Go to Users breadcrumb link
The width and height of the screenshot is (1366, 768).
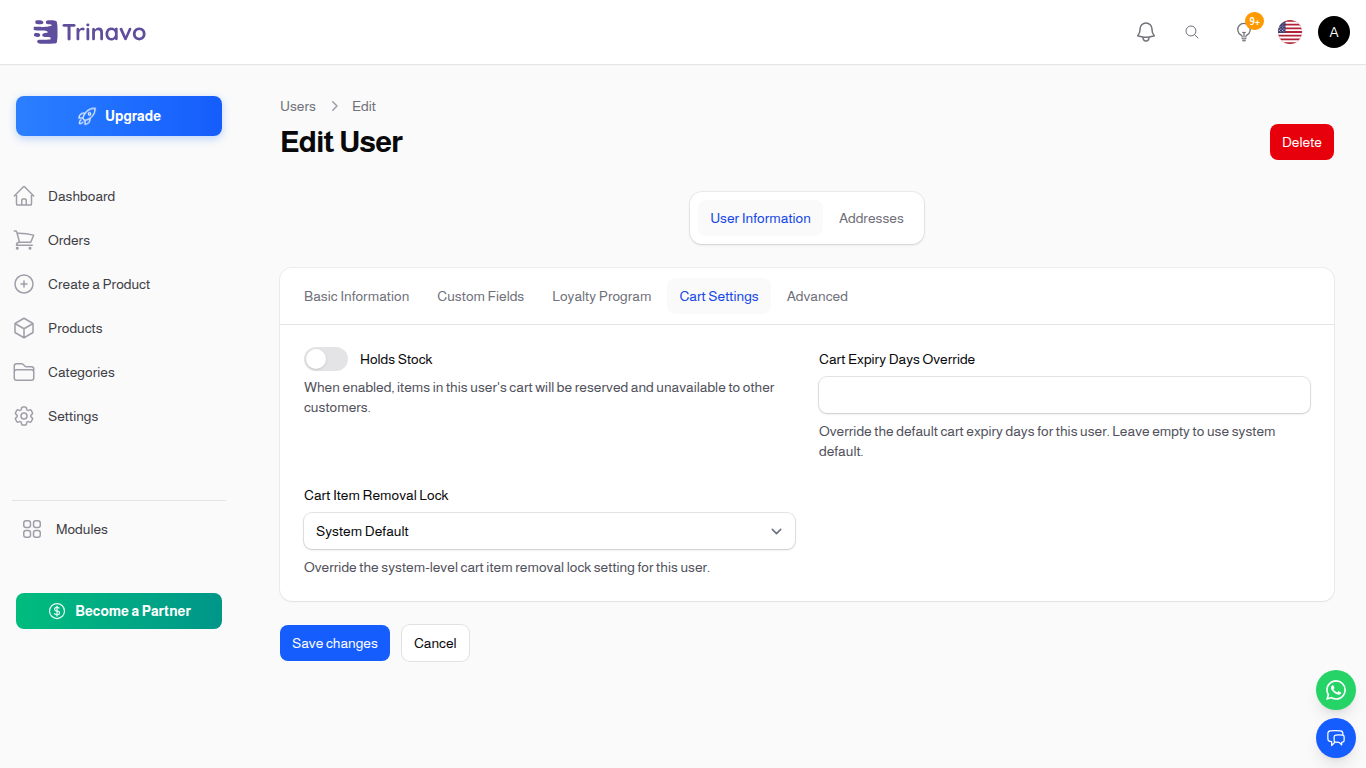click(x=298, y=106)
